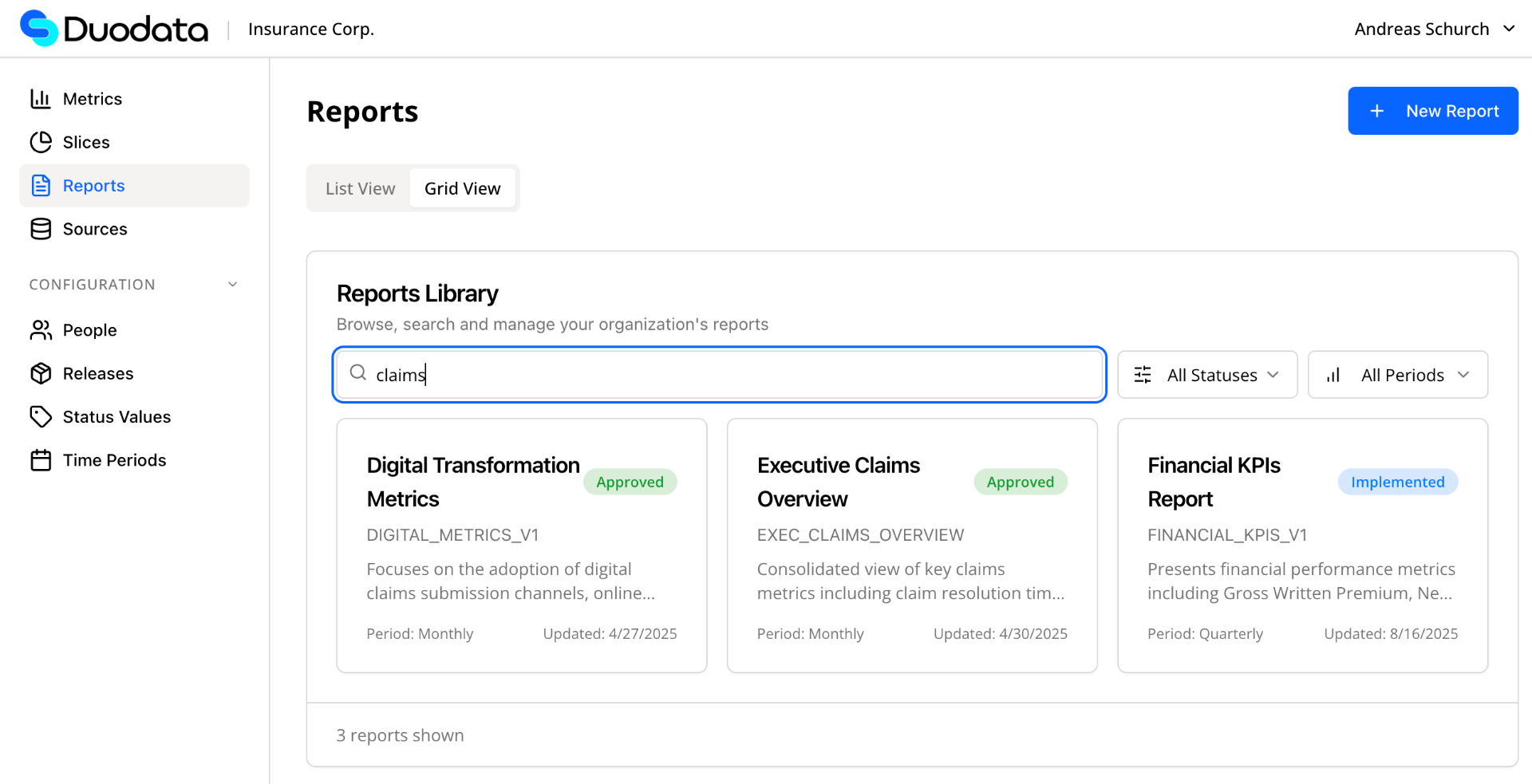The image size is (1532, 784).
Task: Click the Metrics bar chart icon
Action: 41,98
